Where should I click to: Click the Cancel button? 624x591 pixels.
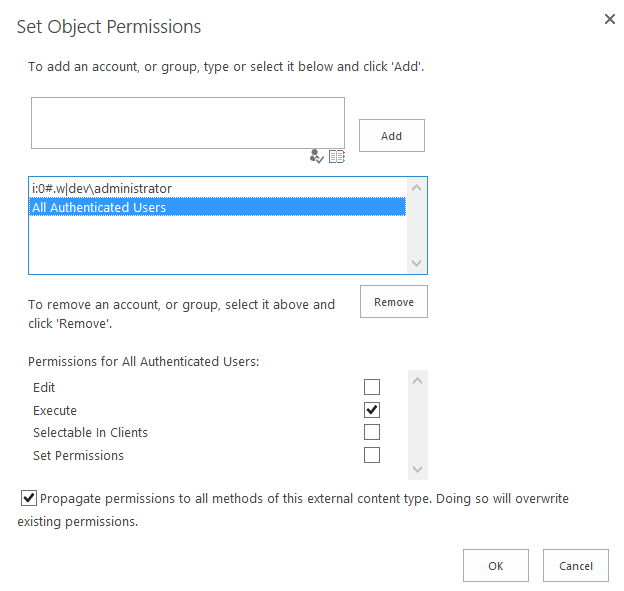(x=575, y=566)
